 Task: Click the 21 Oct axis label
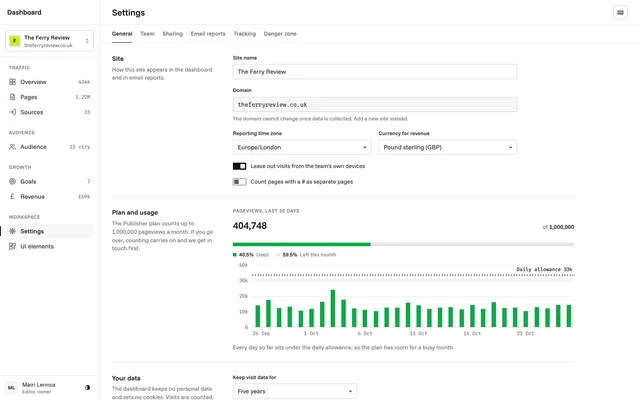tap(525, 333)
